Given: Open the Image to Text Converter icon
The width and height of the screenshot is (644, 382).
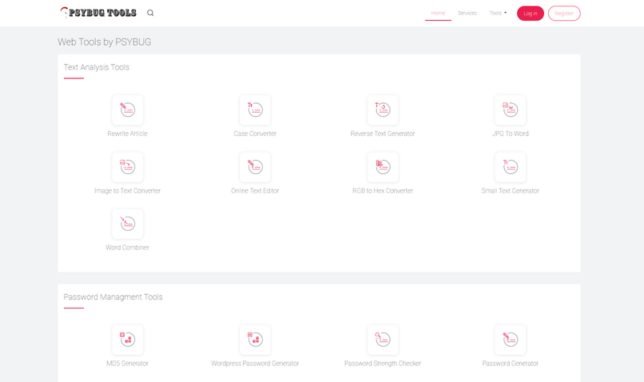Looking at the screenshot, I should 127,167.
